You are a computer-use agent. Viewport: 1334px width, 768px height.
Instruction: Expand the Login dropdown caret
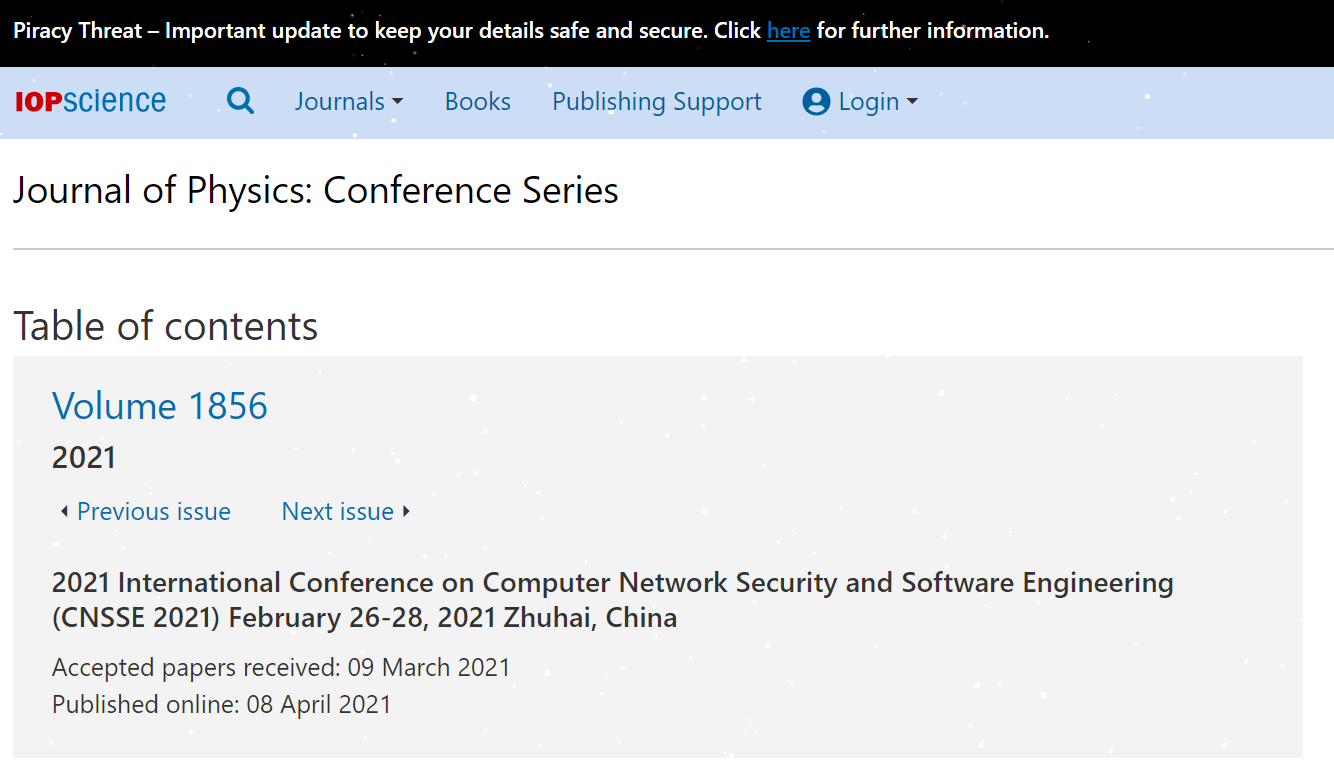click(911, 102)
